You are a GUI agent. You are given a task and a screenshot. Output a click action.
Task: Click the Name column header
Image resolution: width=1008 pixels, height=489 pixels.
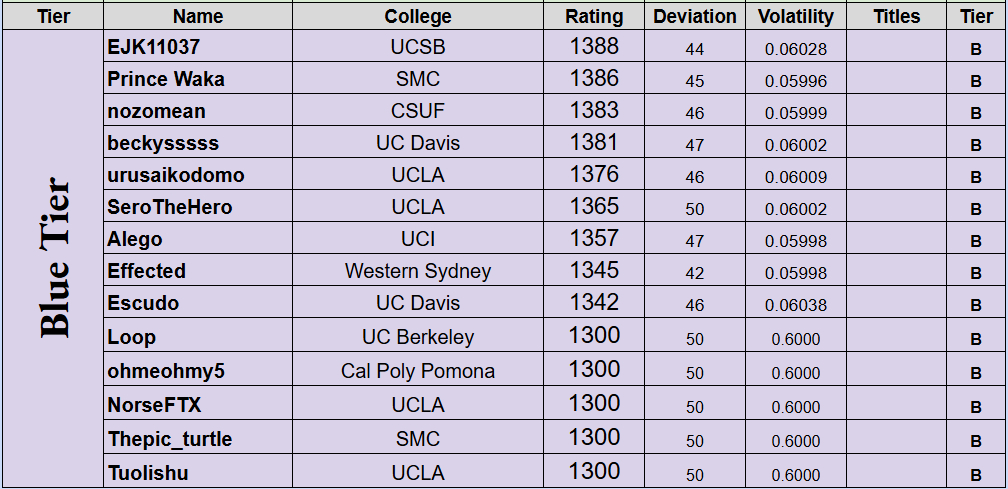[x=198, y=16]
